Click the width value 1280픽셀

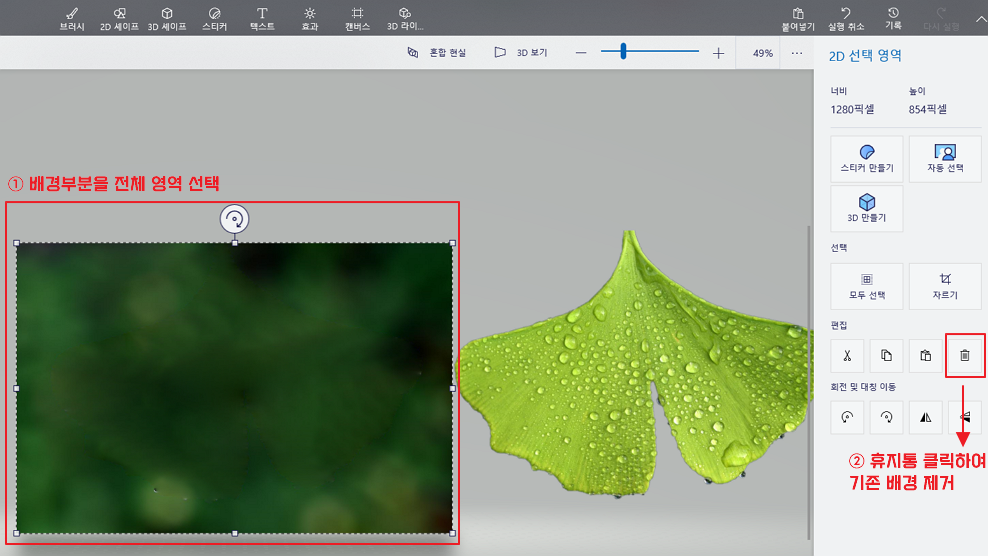point(852,110)
